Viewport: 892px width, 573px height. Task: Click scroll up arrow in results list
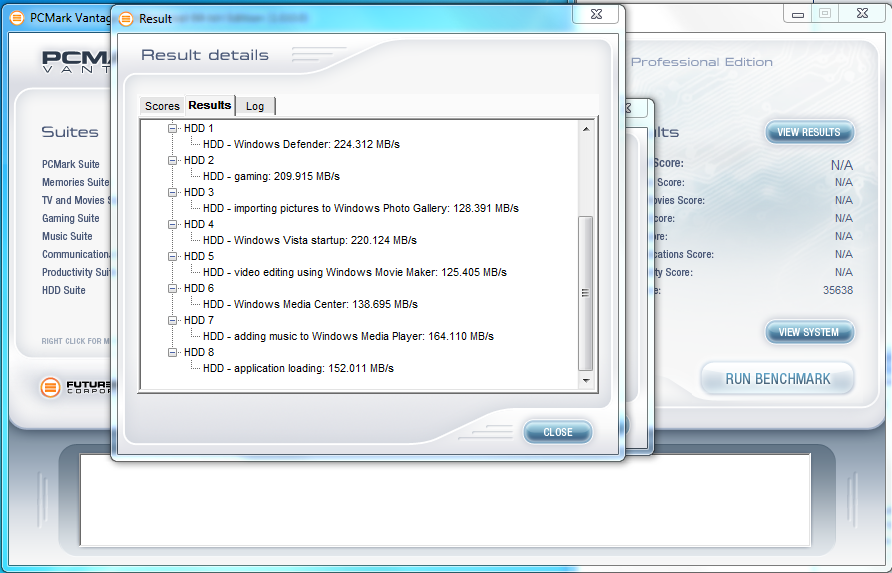(x=586, y=130)
